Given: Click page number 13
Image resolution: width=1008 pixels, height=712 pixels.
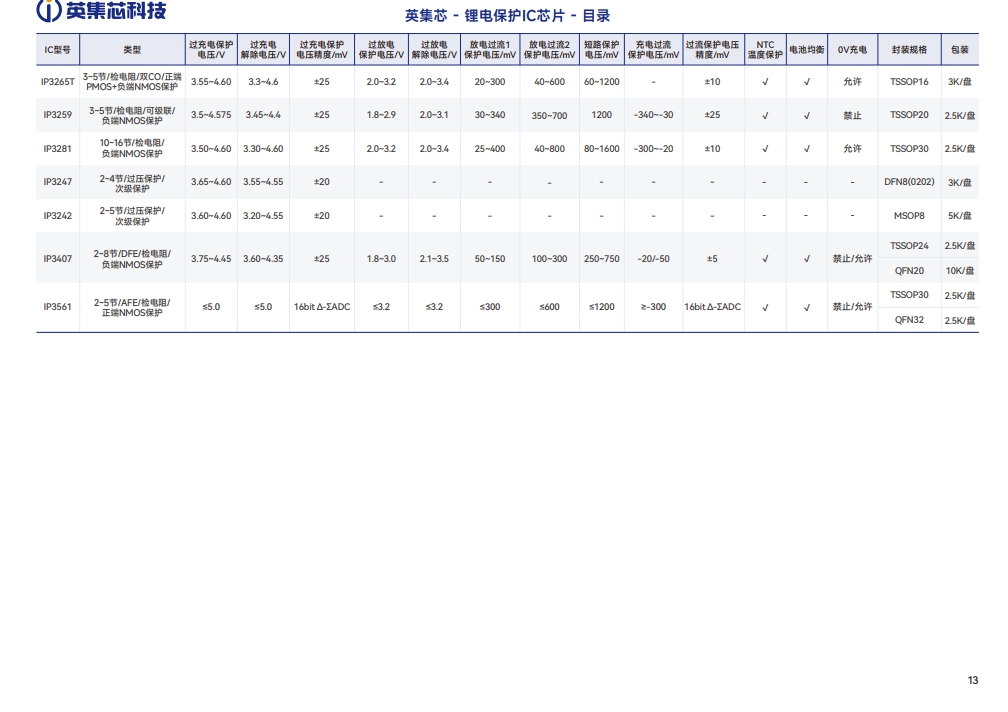Looking at the screenshot, I should point(973,680).
